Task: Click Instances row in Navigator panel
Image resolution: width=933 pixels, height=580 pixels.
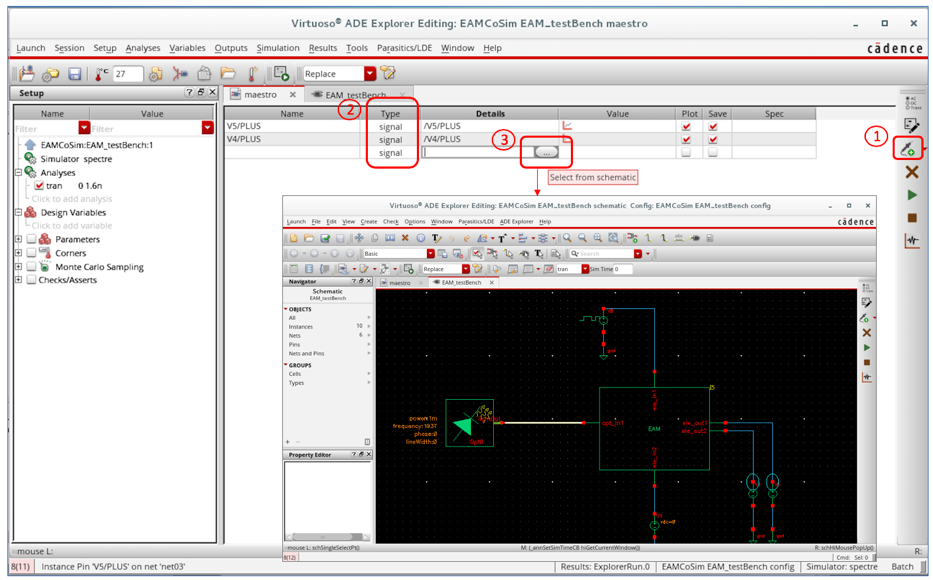Action: (x=327, y=327)
